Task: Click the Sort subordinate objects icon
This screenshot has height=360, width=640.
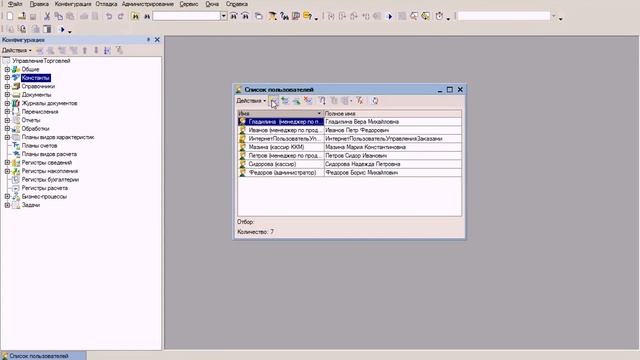Action: click(x=107, y=51)
